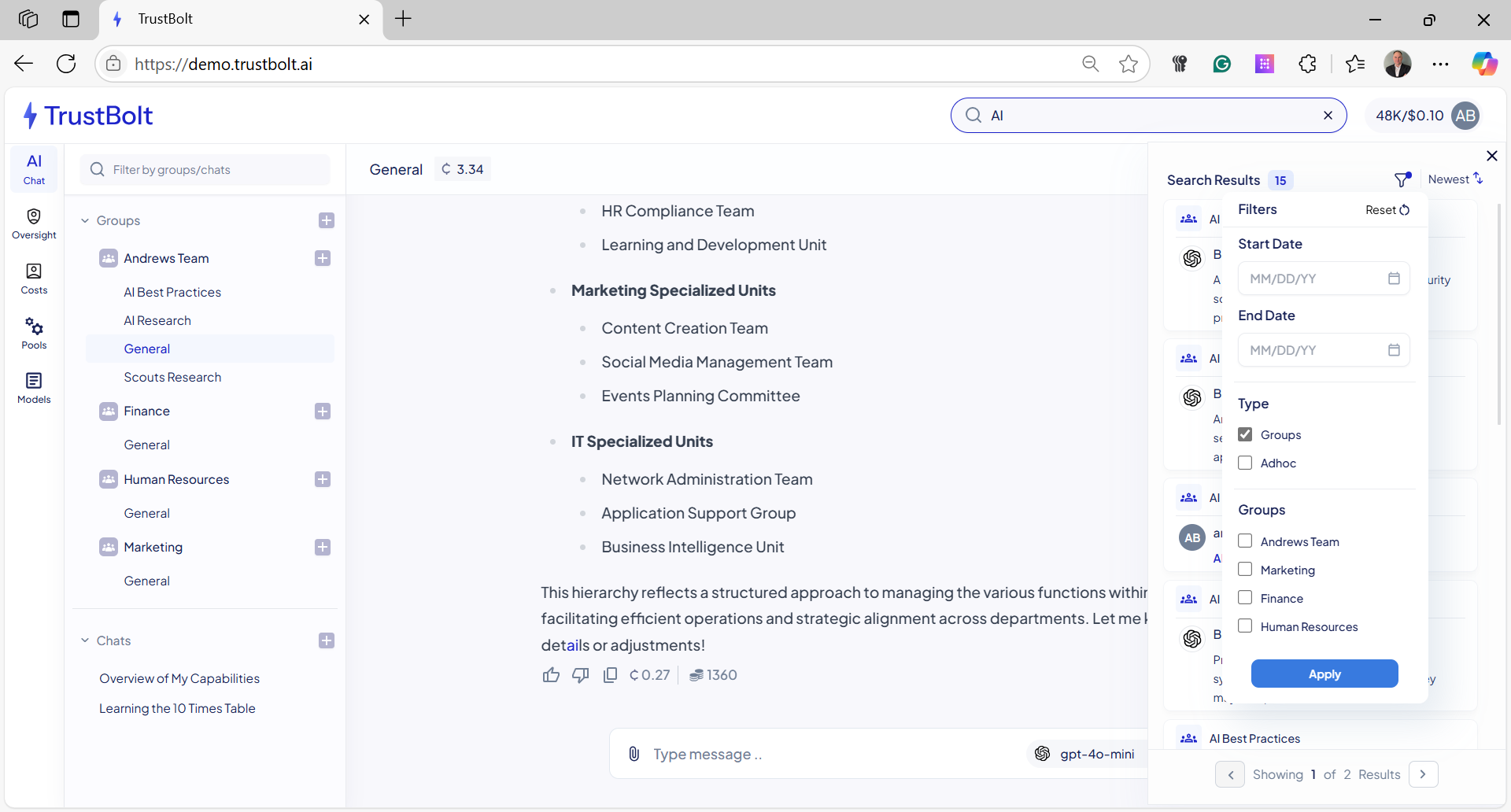Check the Adhoc type checkbox
The image size is (1511, 812).
click(1245, 463)
